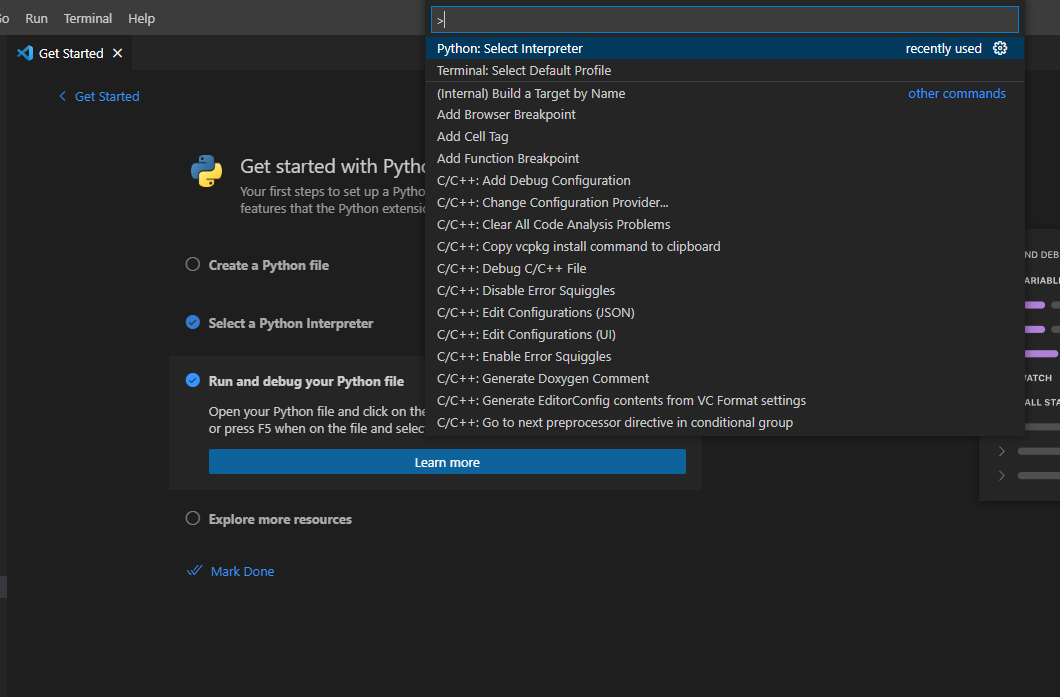The image size is (1060, 697).
Task: Click into the command palette input field
Action: pos(725,20)
